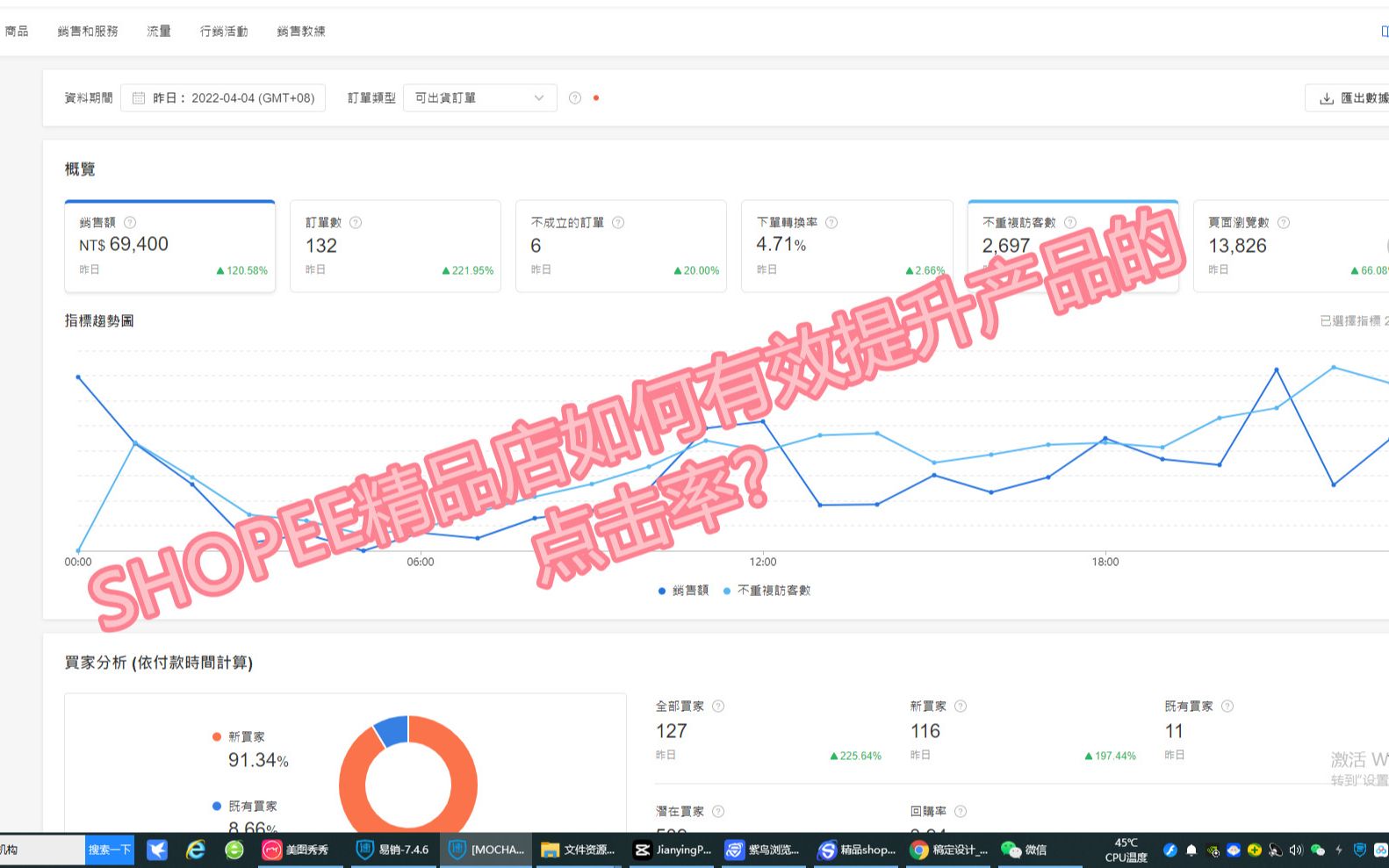Switch to the 流量 tab
The image size is (1389, 868).
(159, 32)
